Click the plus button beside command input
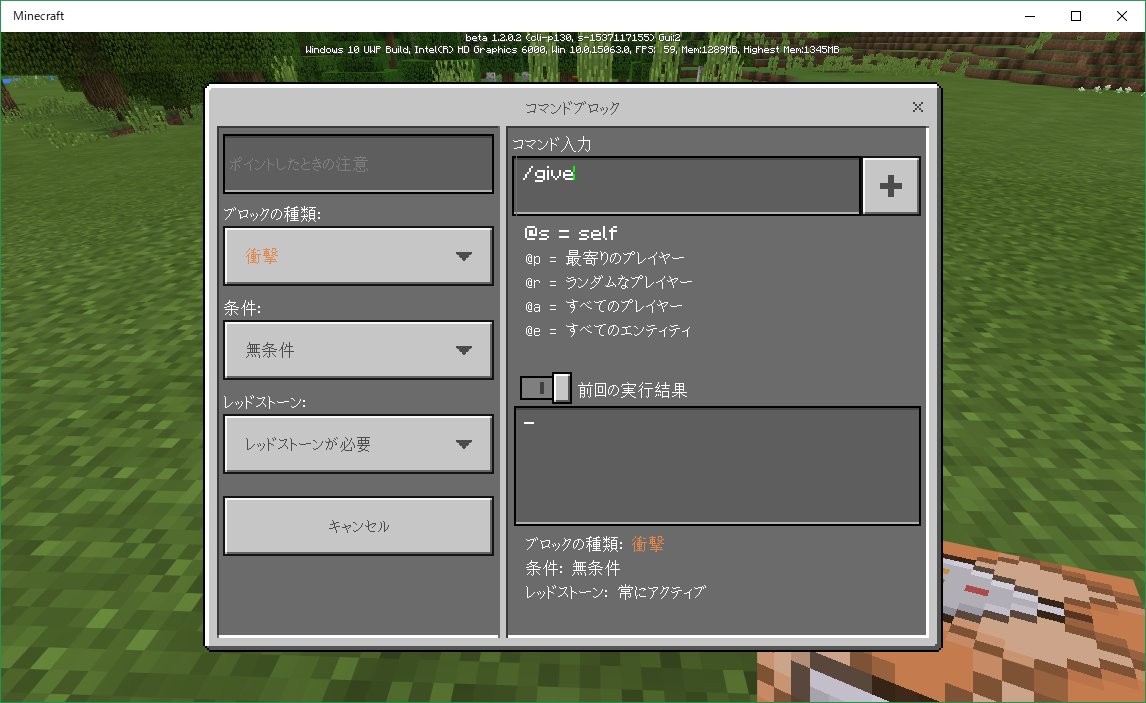Image resolution: width=1146 pixels, height=703 pixels. pyautogui.click(x=890, y=186)
